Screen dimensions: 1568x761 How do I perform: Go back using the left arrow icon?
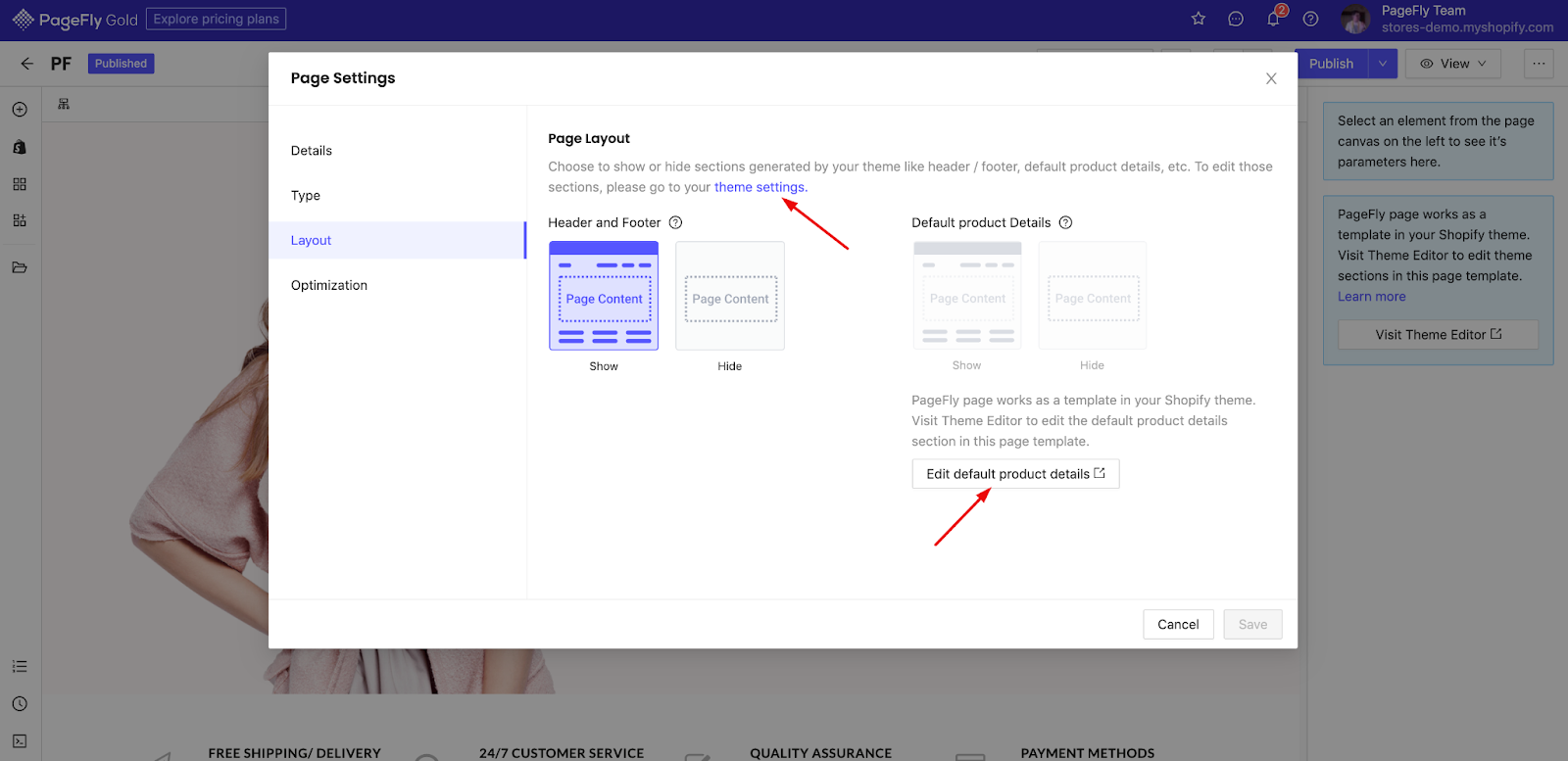(26, 64)
